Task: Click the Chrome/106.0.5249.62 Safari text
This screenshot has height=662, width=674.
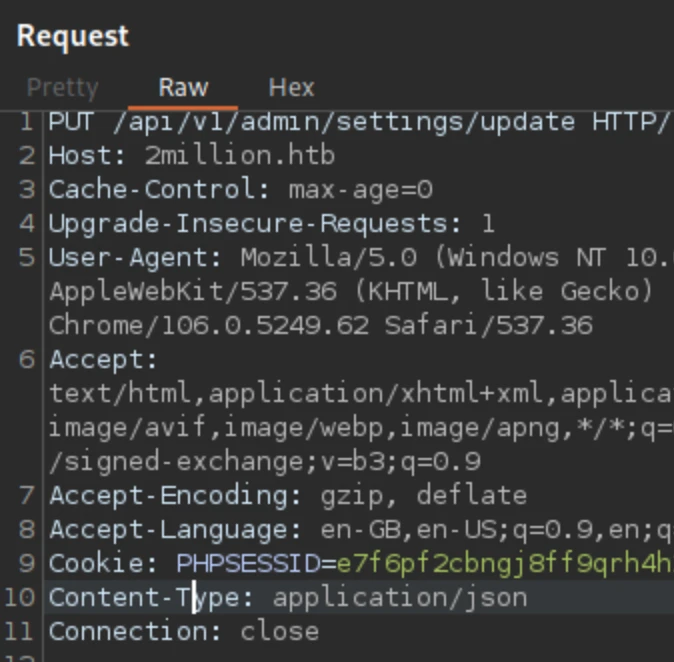Action: tap(321, 325)
